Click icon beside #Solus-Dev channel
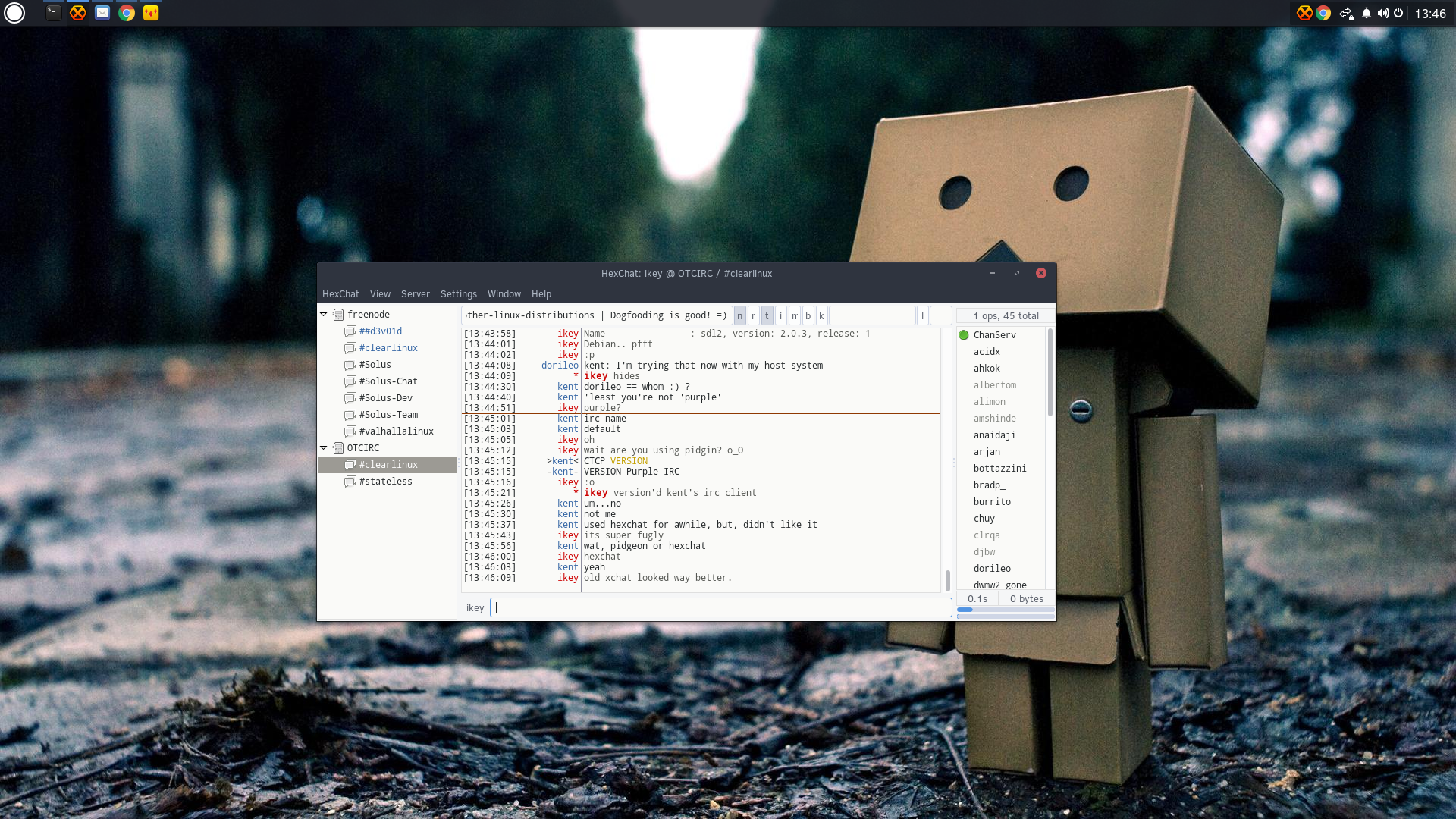Screen dimensions: 1456x819 pos(350,398)
